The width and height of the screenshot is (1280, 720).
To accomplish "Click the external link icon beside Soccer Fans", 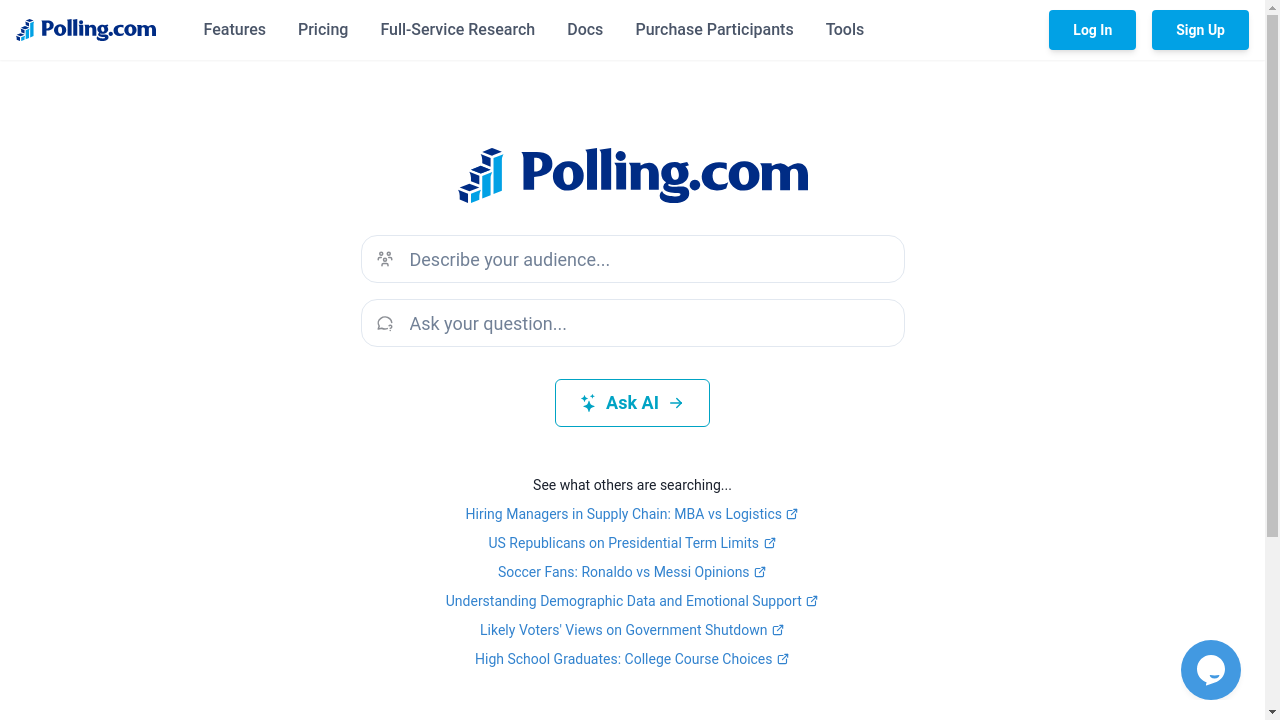I will click(x=760, y=572).
